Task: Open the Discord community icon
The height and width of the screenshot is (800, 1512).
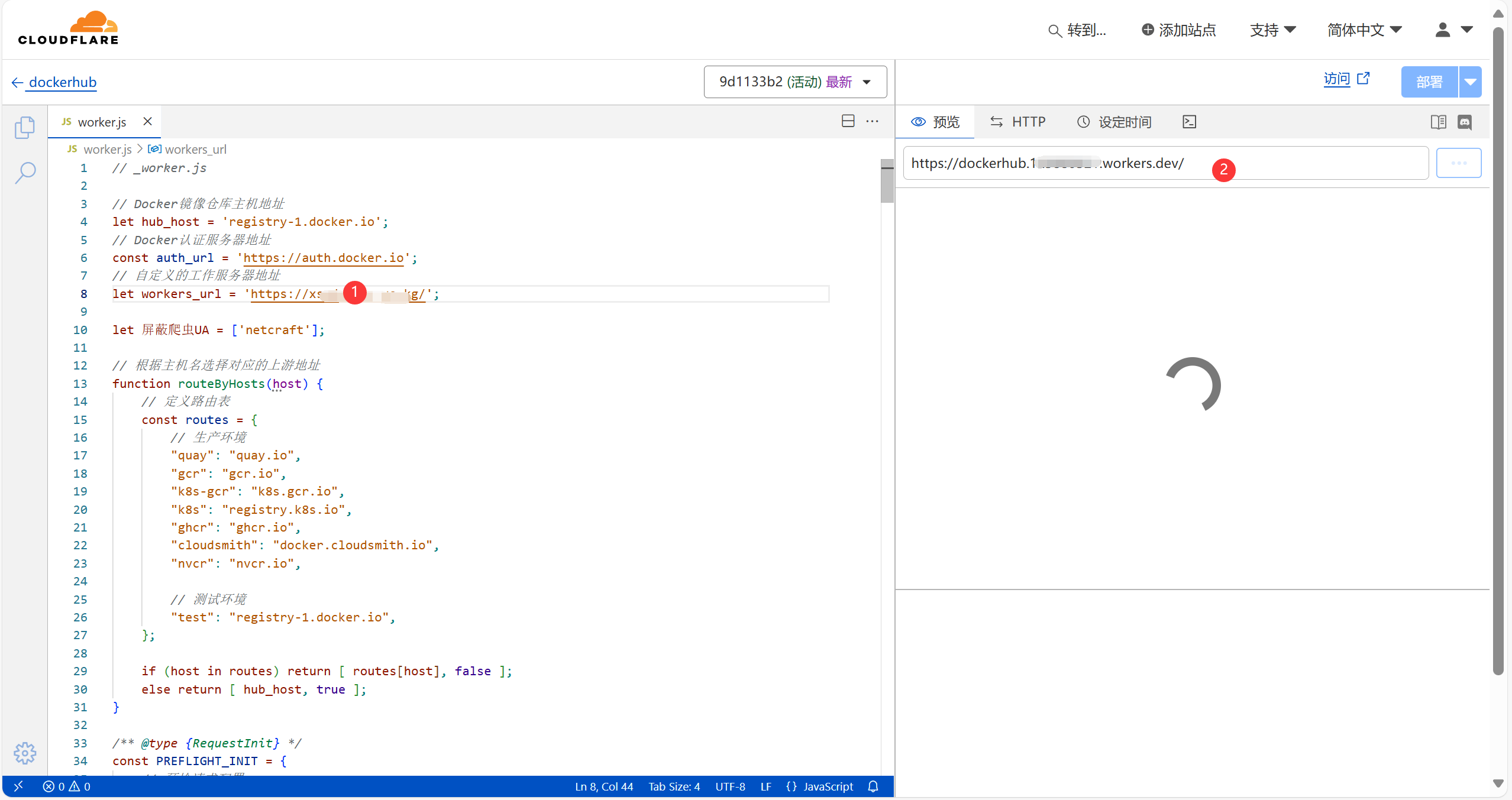Action: [x=1465, y=122]
